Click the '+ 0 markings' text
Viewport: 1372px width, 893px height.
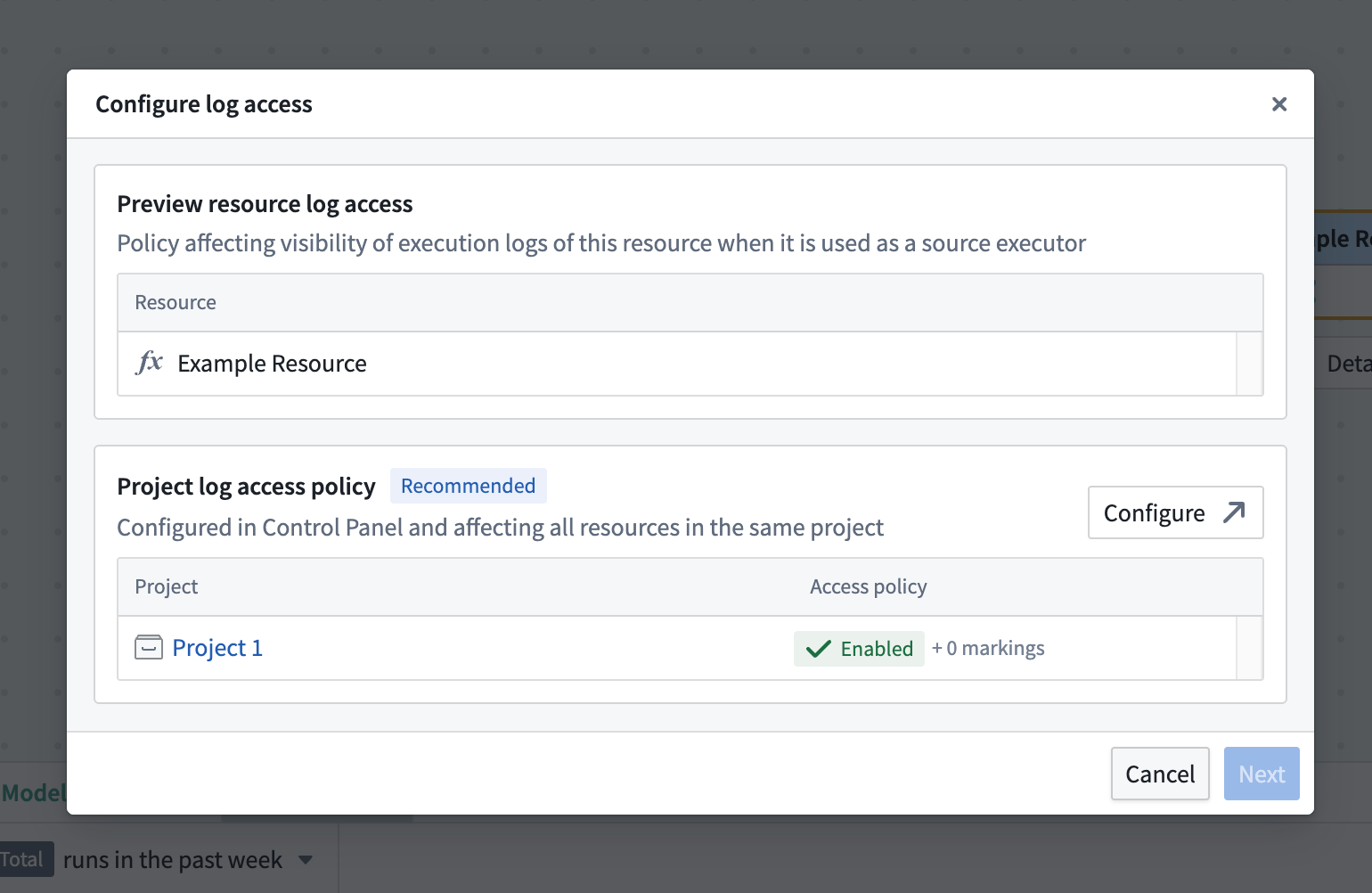[988, 648]
